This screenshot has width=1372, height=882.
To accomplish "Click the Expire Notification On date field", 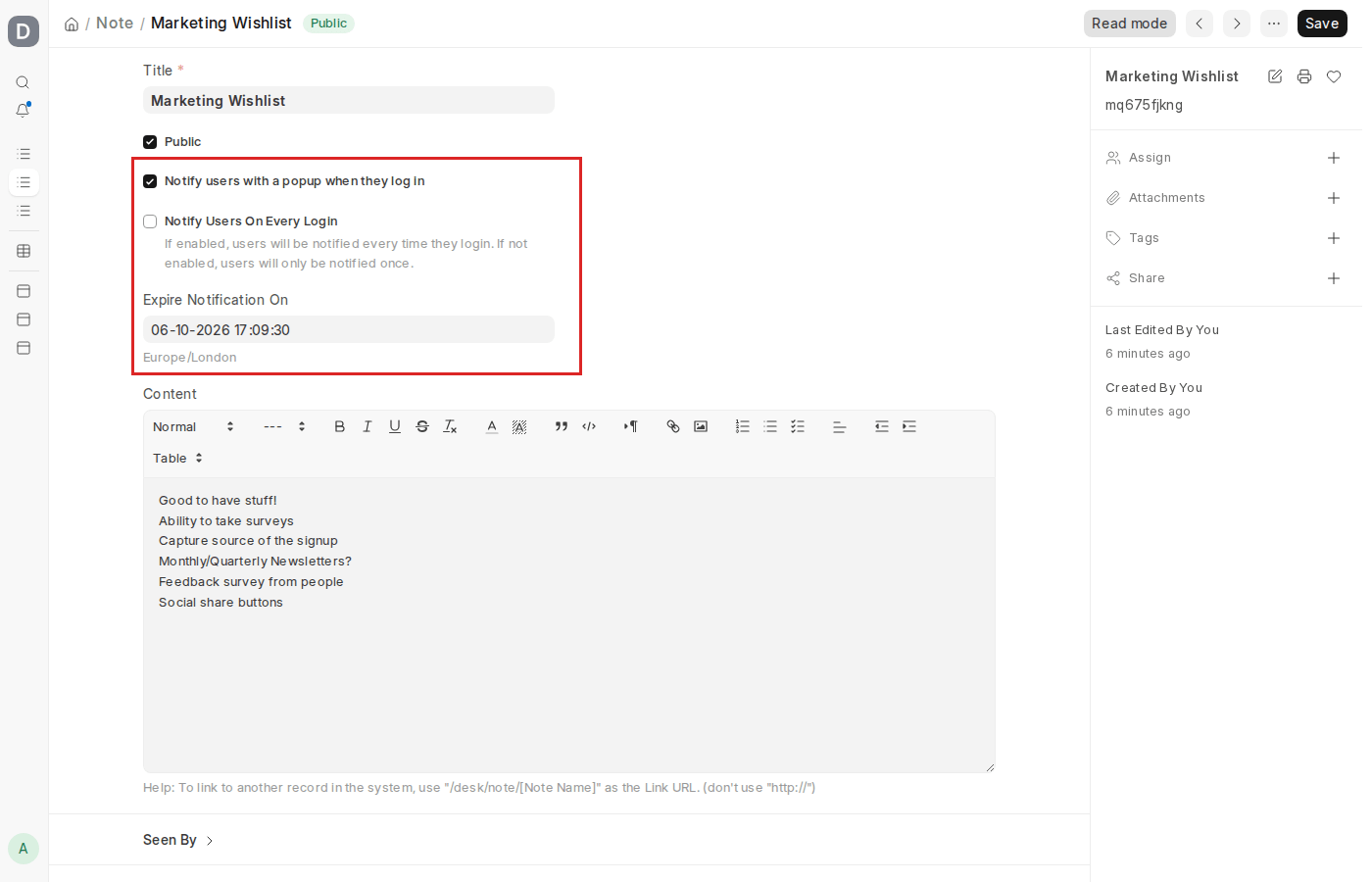I will click(349, 329).
